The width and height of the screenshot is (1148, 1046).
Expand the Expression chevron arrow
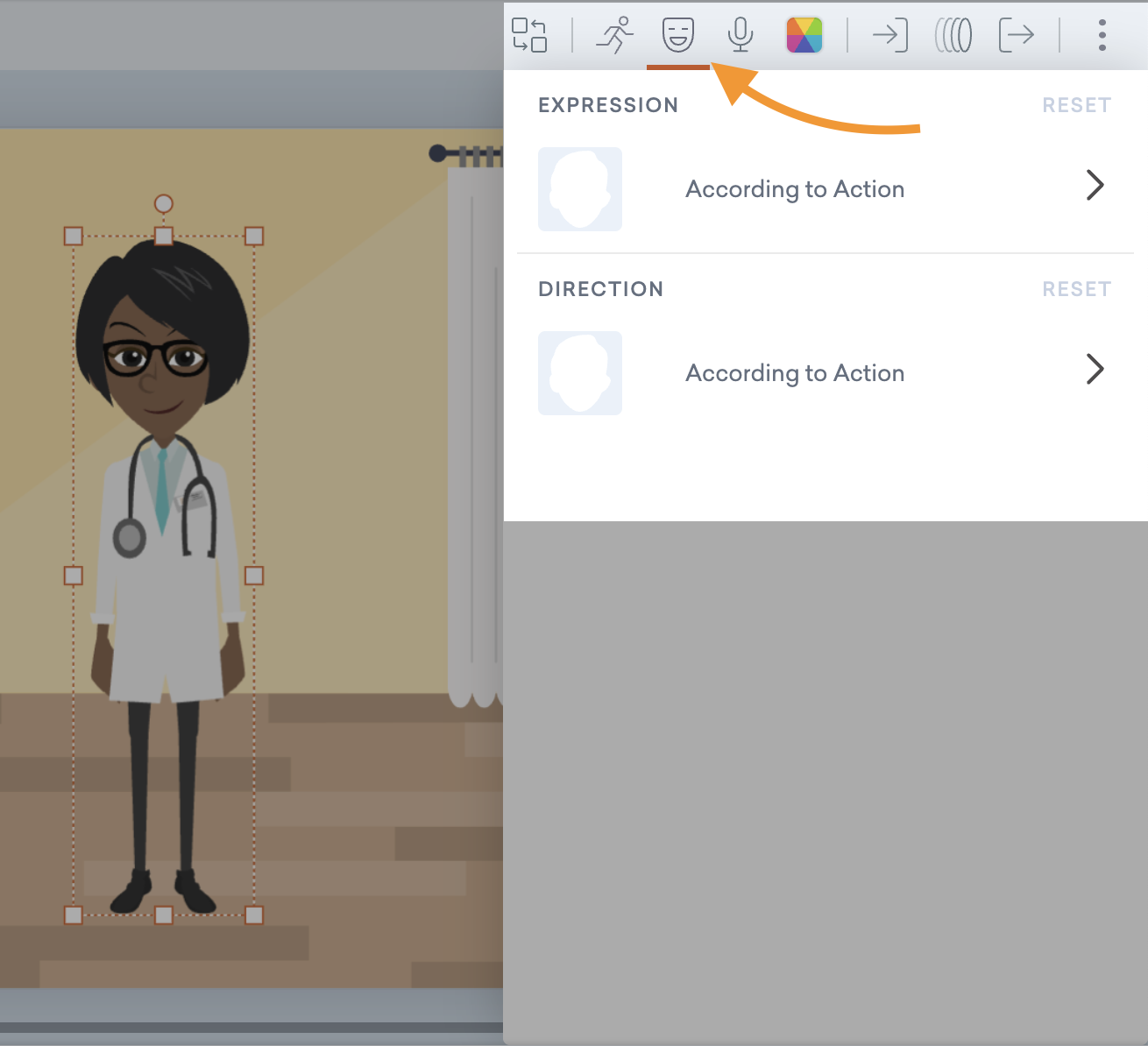[1095, 186]
